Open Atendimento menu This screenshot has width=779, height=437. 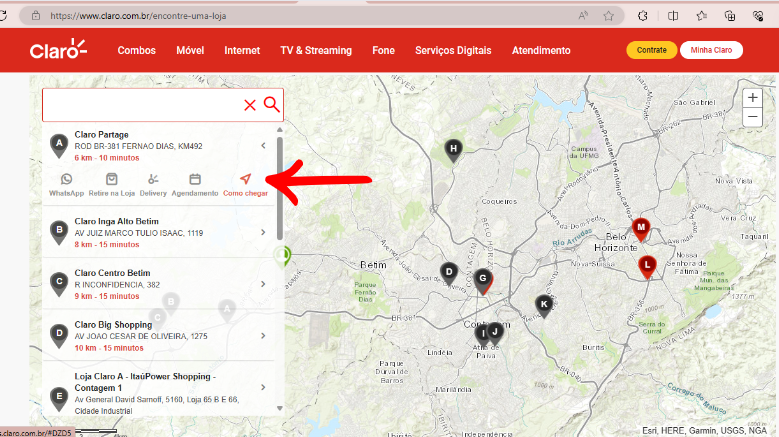coord(541,50)
